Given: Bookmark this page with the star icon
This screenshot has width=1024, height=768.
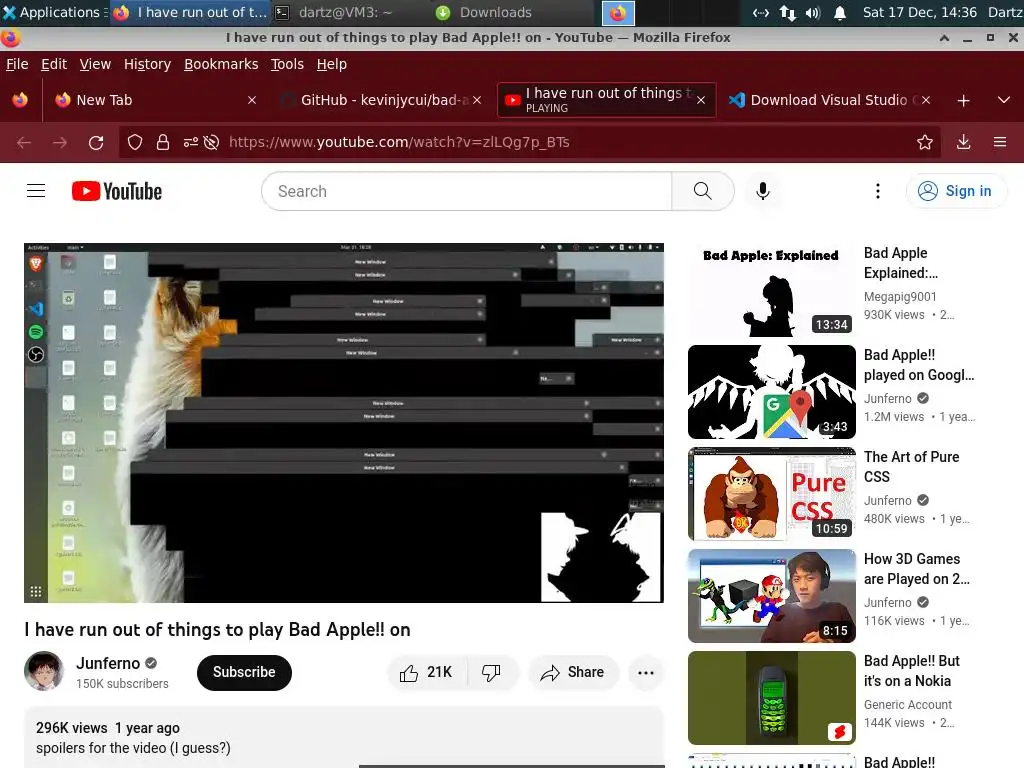Looking at the screenshot, I should point(925,142).
